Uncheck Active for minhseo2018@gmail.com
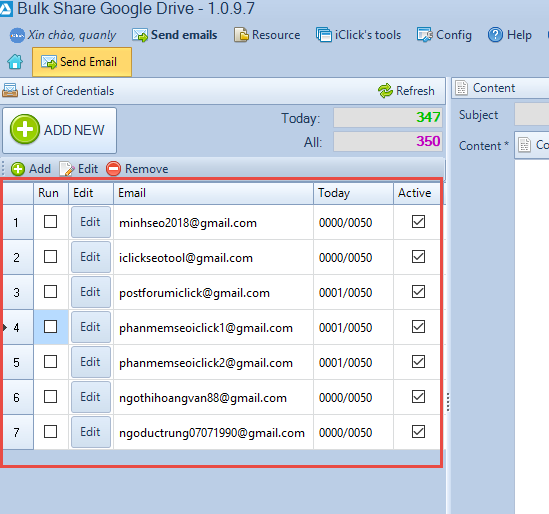Viewport: 549px width, 514px height. (x=418, y=222)
